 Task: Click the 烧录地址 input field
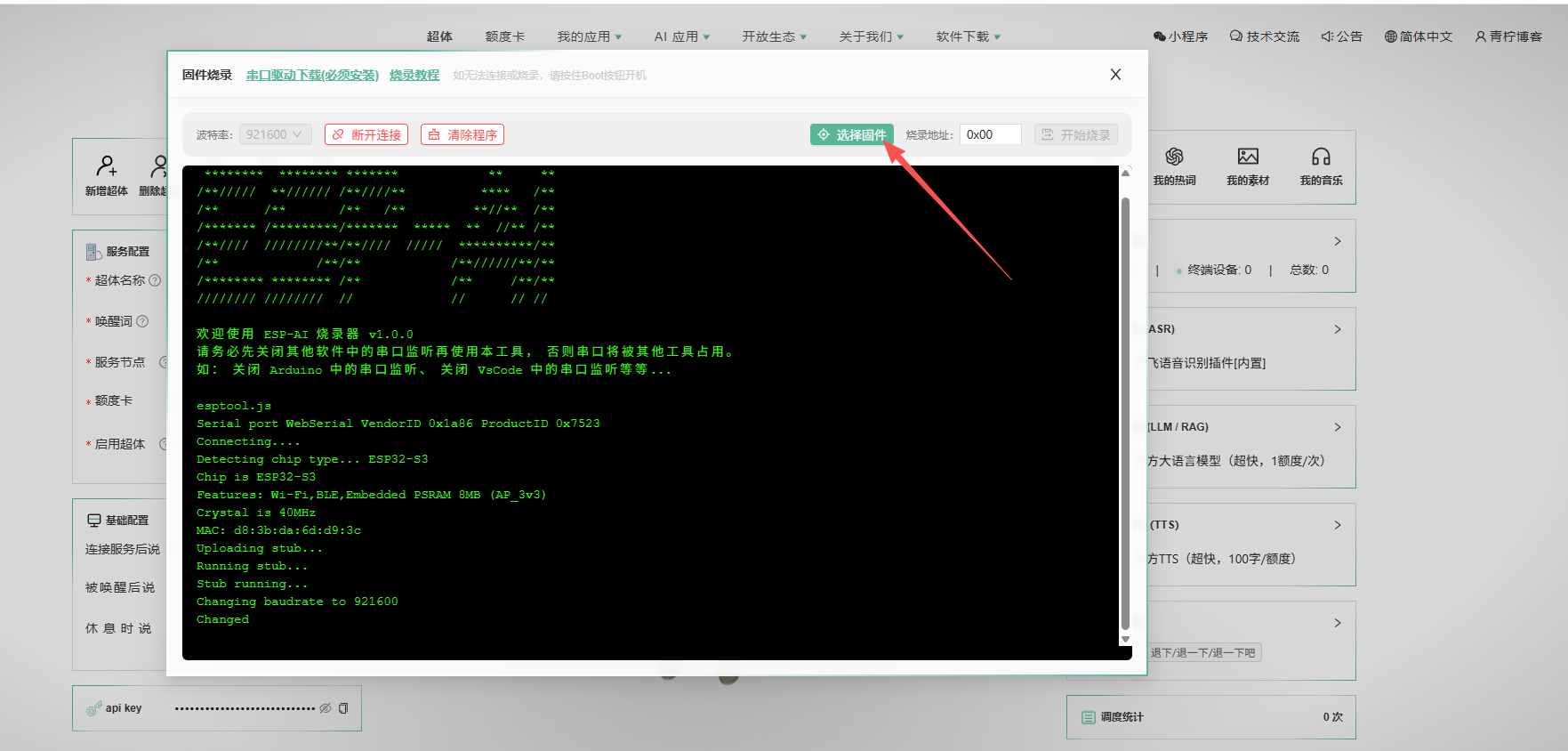990,134
